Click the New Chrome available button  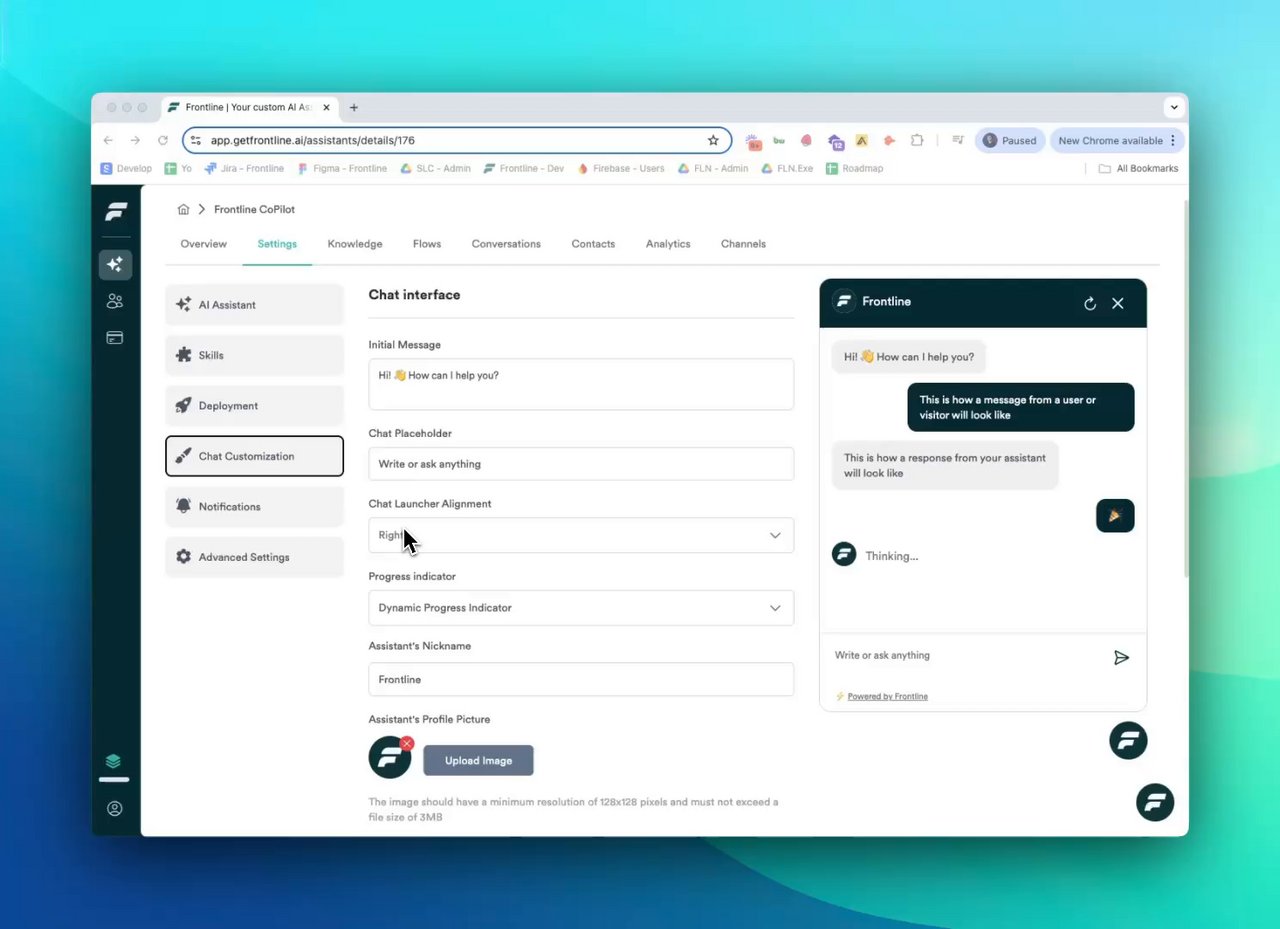point(1116,141)
